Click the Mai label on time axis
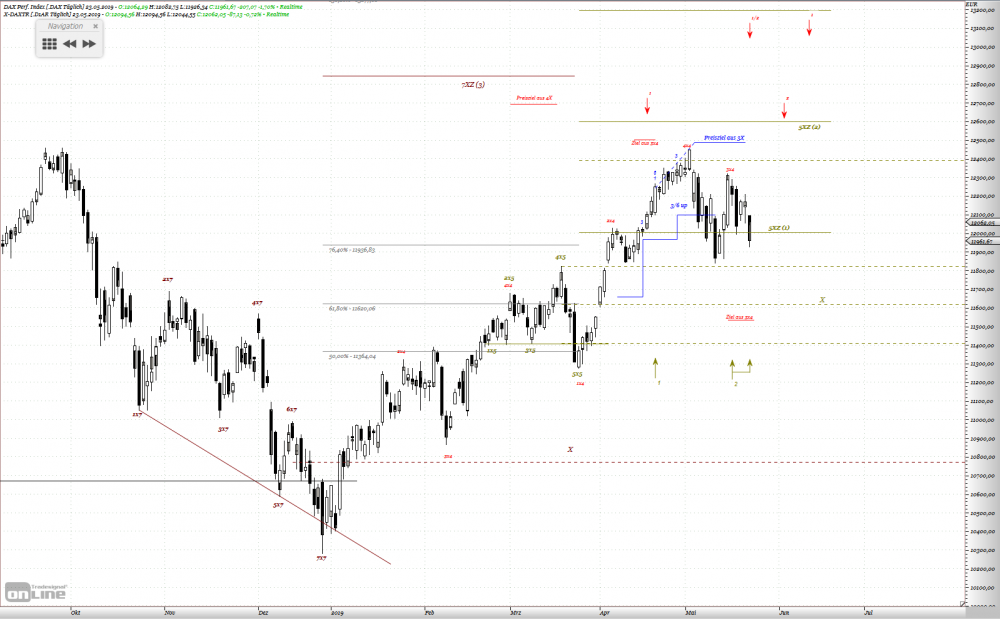This screenshot has height=619, width=1000. [x=691, y=613]
